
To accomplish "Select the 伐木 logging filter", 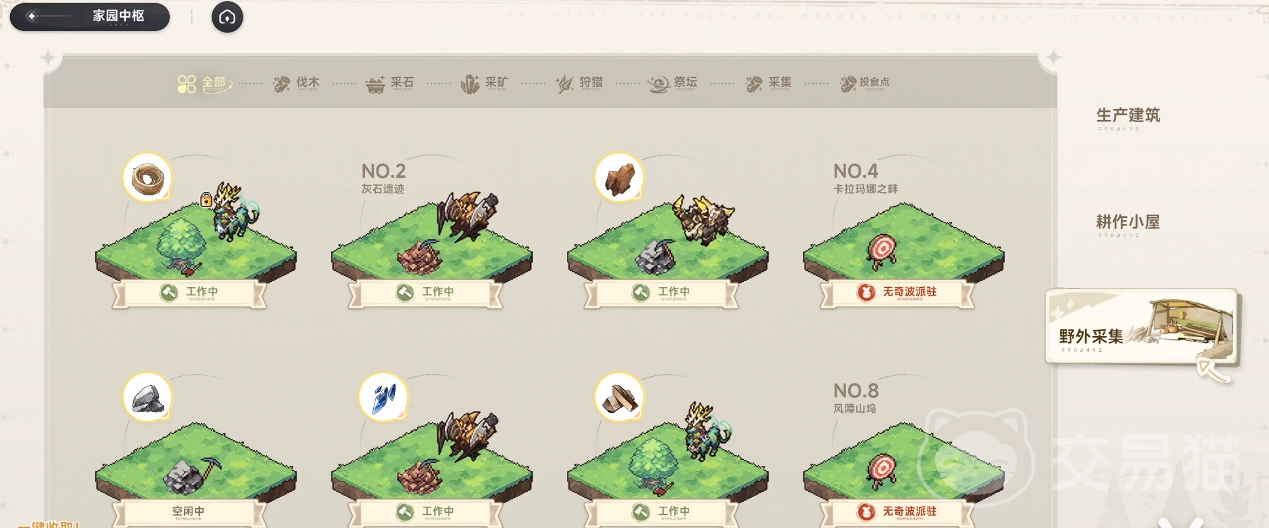I will pos(296,84).
